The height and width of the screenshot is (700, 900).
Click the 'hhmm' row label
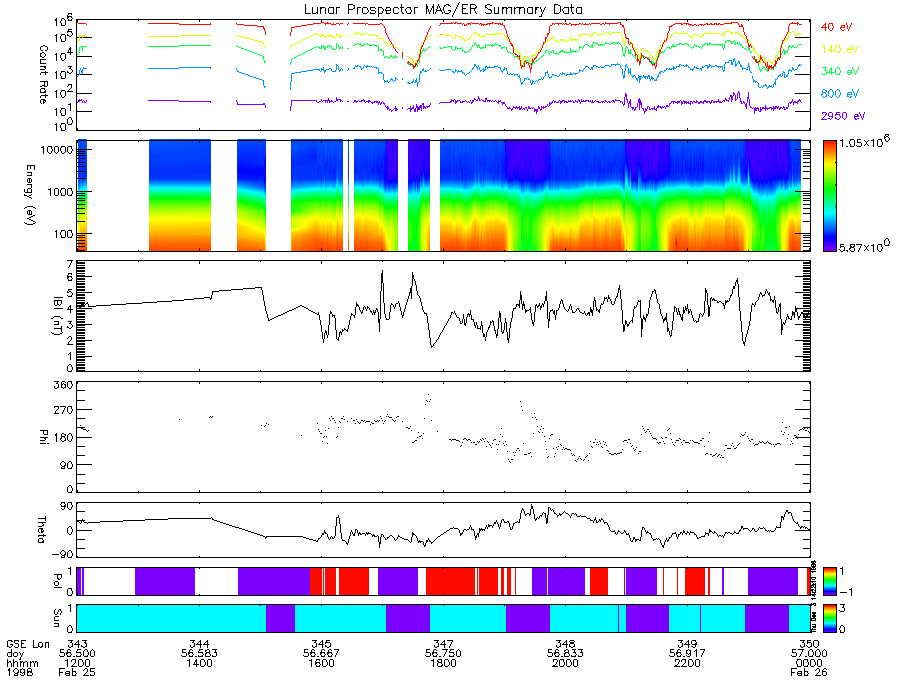coord(22,663)
